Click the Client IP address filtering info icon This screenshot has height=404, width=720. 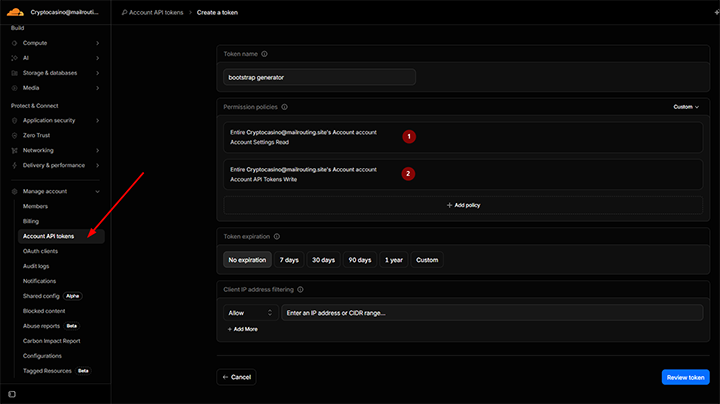[300, 290]
